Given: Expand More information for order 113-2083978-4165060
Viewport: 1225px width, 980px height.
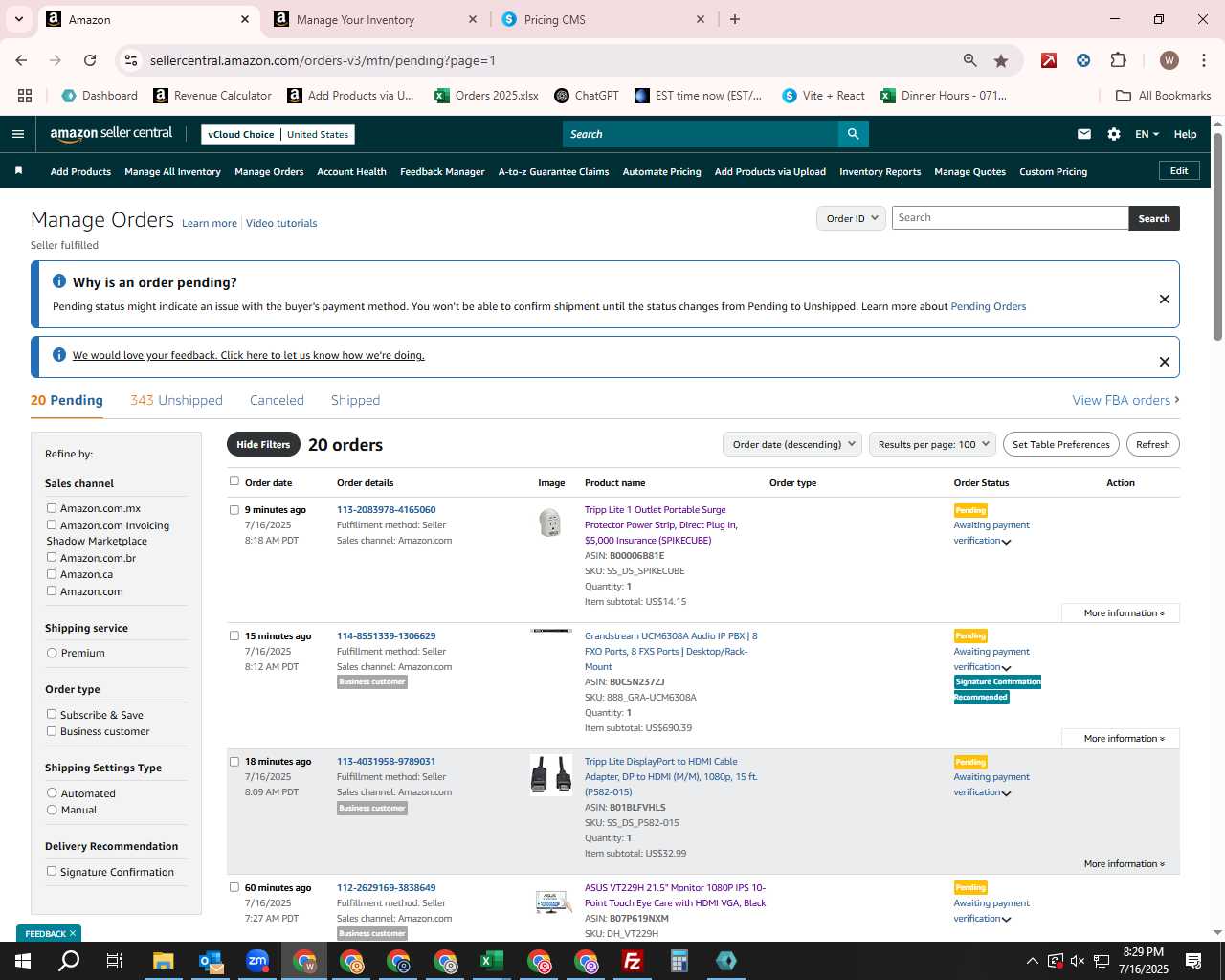Looking at the screenshot, I should [x=1125, y=612].
